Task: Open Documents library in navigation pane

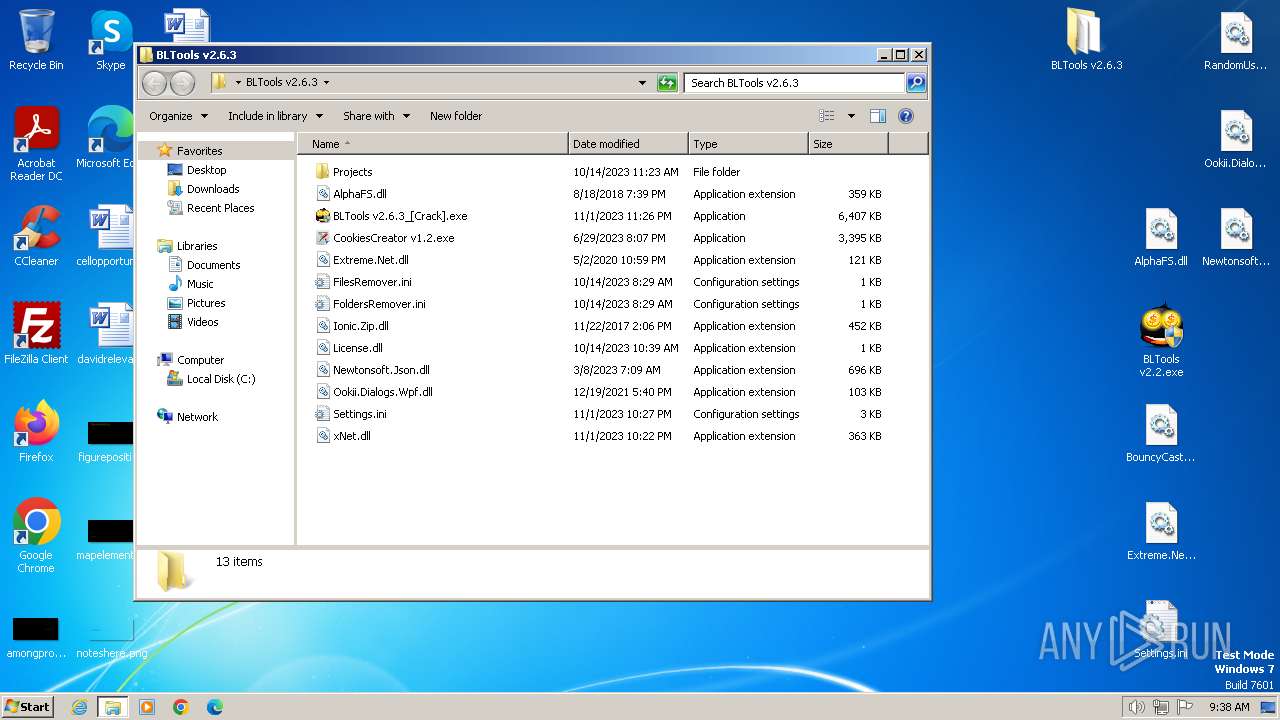Action: (x=213, y=265)
